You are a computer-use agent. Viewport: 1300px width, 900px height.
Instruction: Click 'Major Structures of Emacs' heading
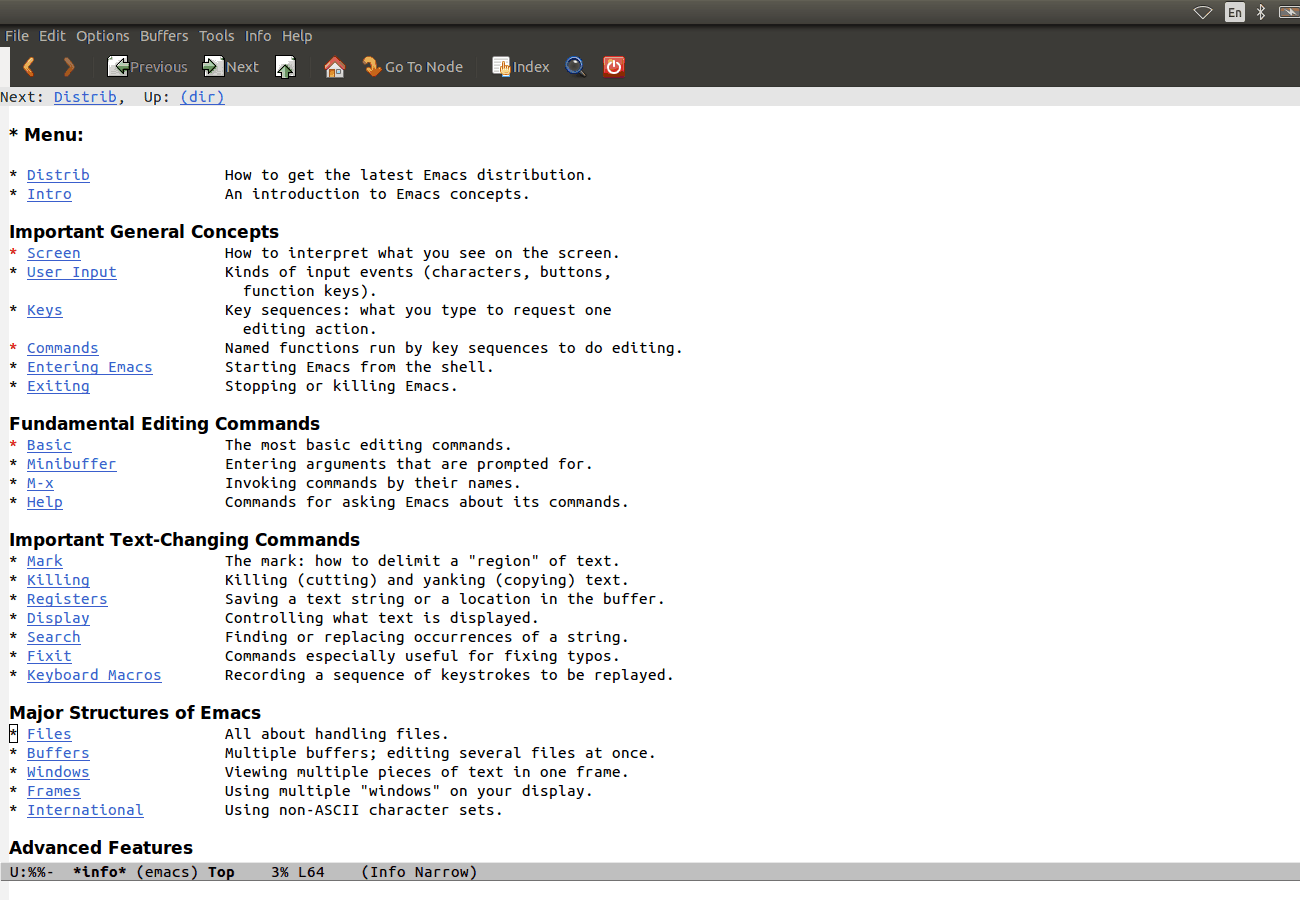[135, 713]
